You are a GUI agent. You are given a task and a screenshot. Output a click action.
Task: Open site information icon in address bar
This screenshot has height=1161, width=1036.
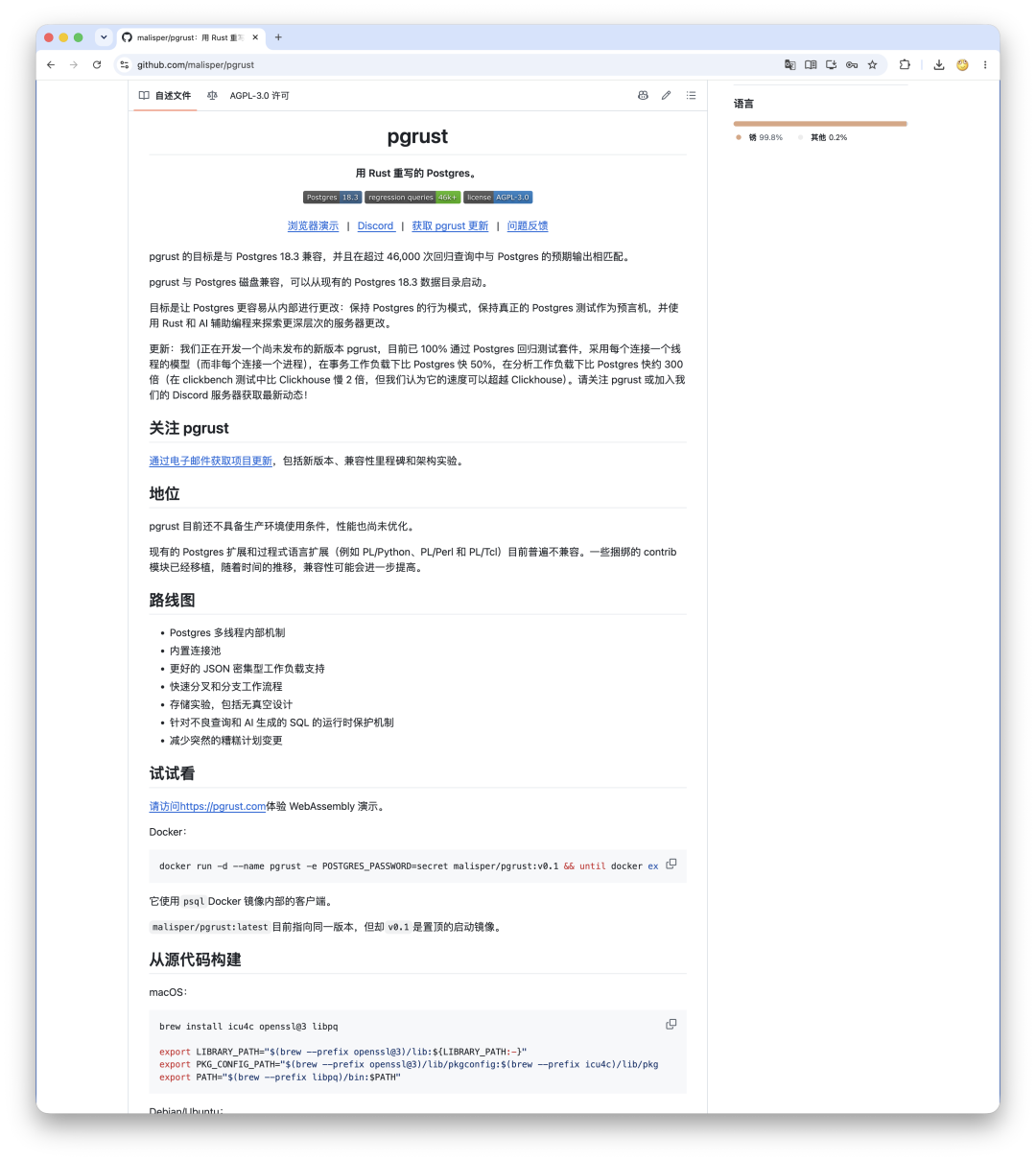[x=124, y=65]
